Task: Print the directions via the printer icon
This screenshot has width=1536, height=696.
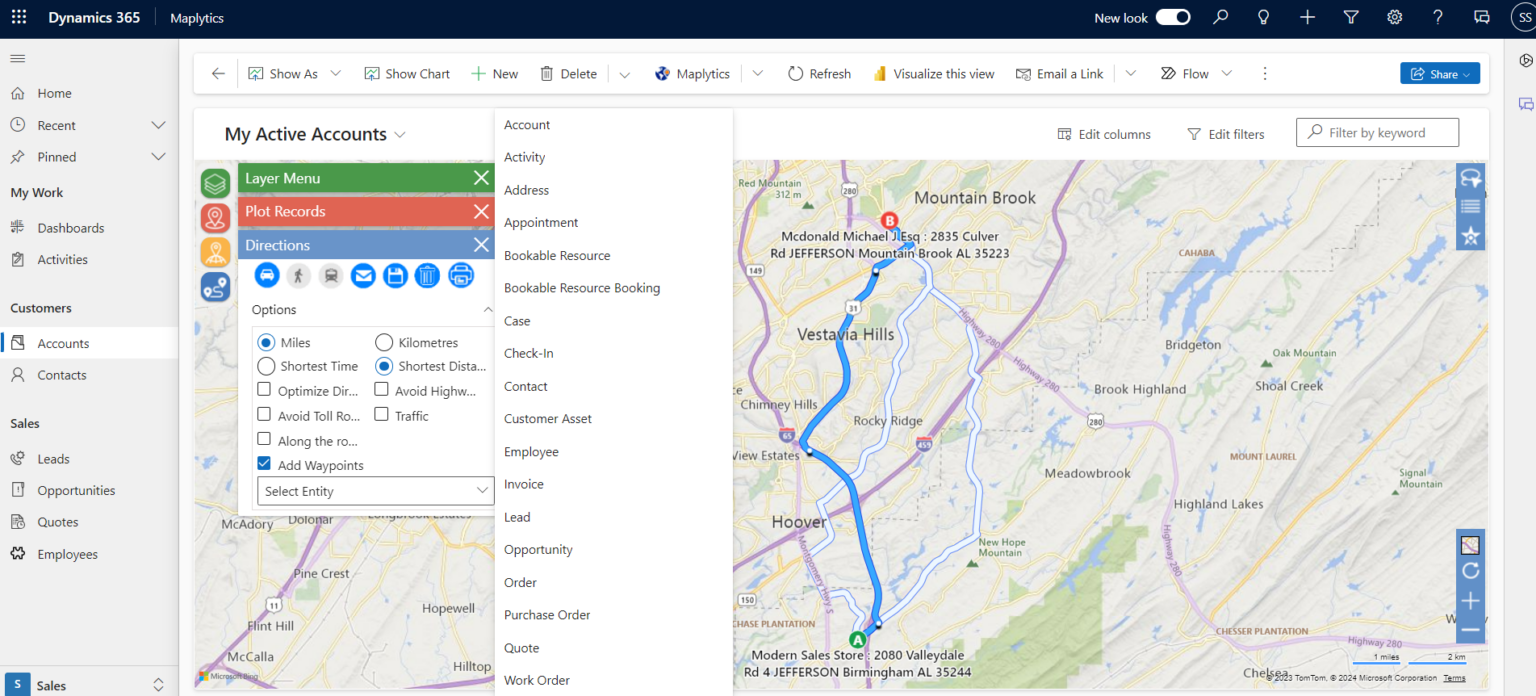Action: (461, 275)
